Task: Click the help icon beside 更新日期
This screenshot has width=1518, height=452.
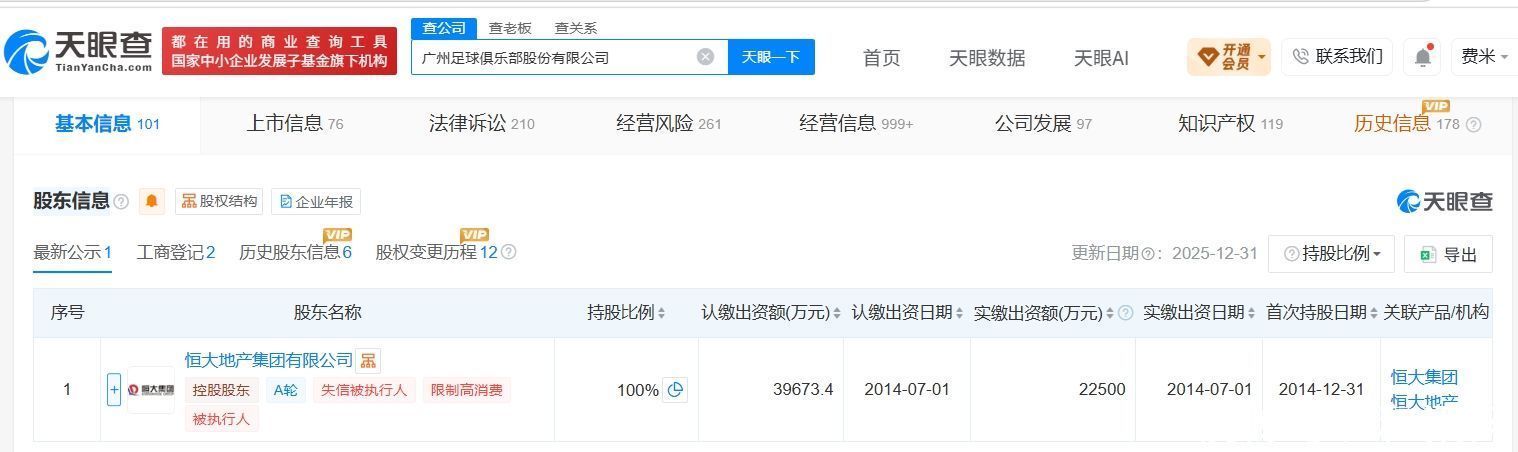Action: tap(1148, 254)
